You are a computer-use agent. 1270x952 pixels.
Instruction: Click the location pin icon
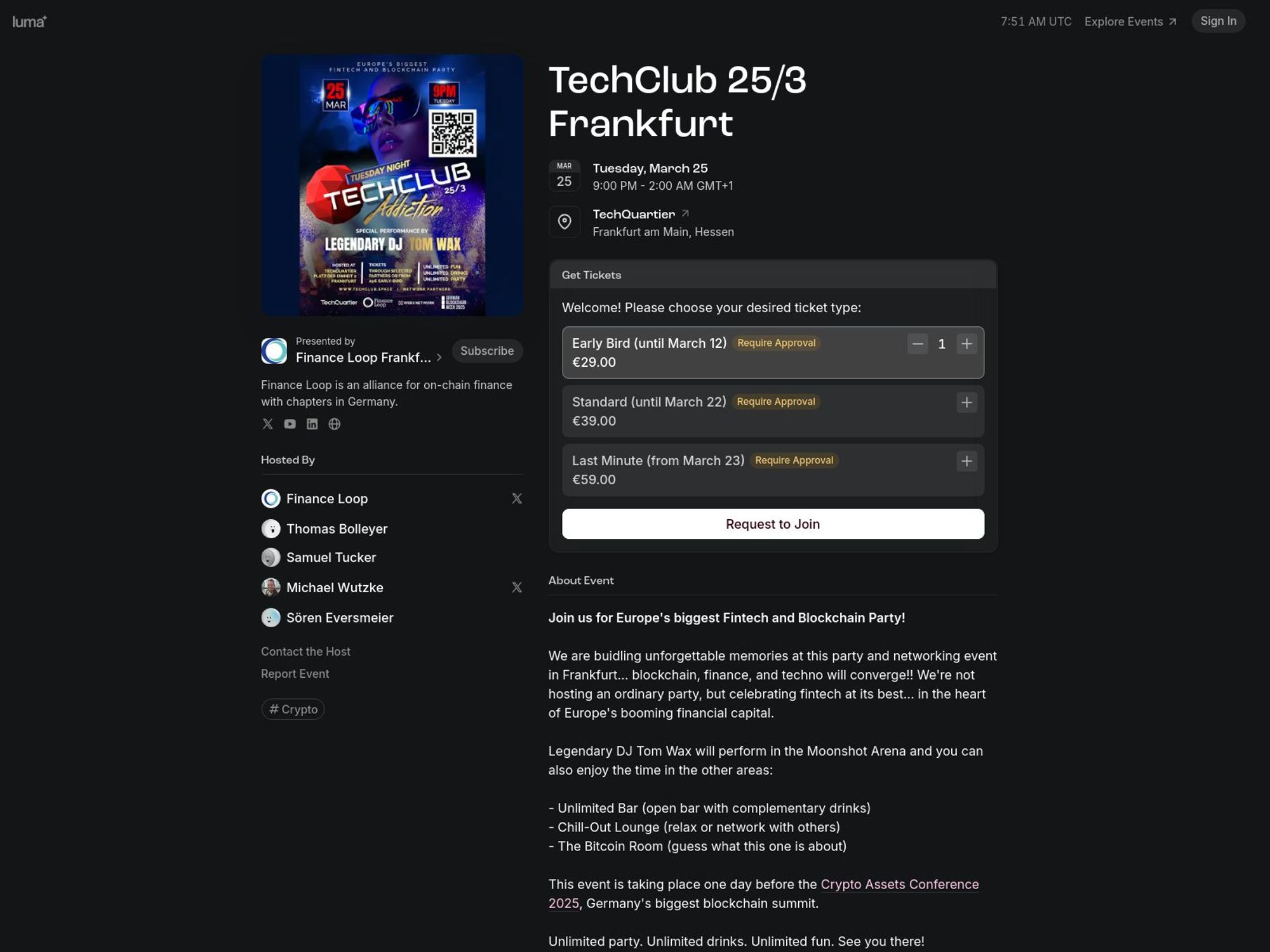tap(564, 221)
